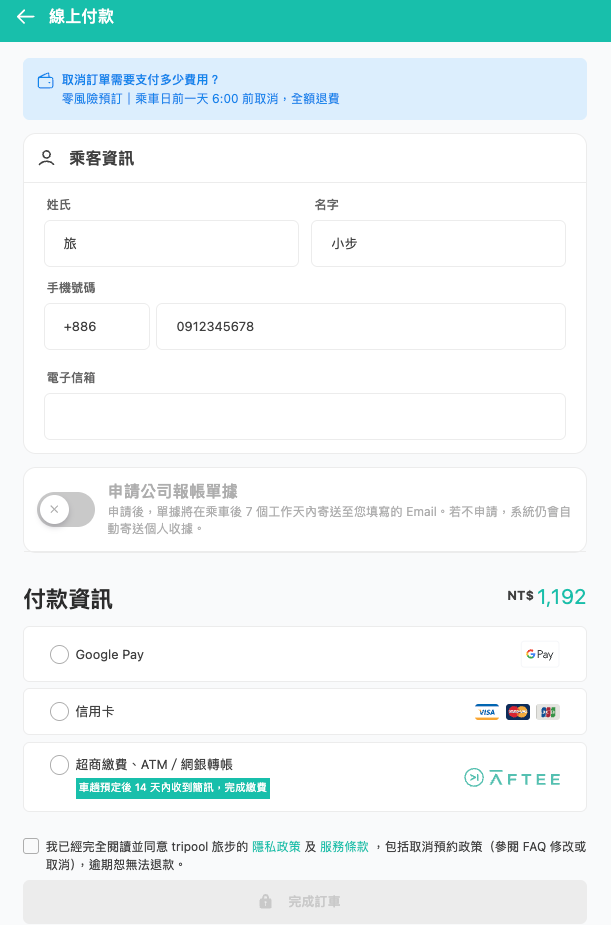Click the Visa card icon
Screen dimensions: 611x925
[487, 711]
